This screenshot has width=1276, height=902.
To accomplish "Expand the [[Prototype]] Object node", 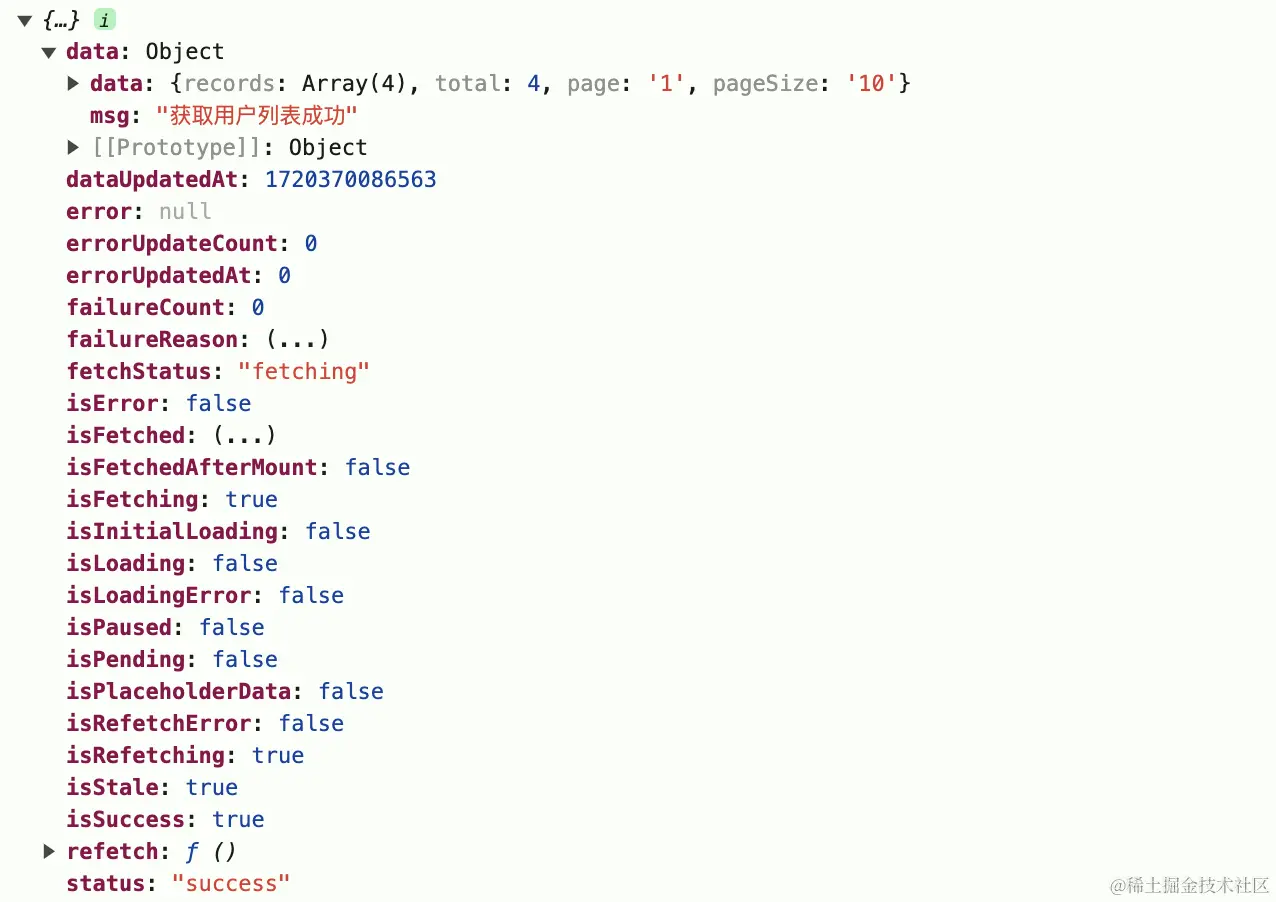I will click(73, 147).
